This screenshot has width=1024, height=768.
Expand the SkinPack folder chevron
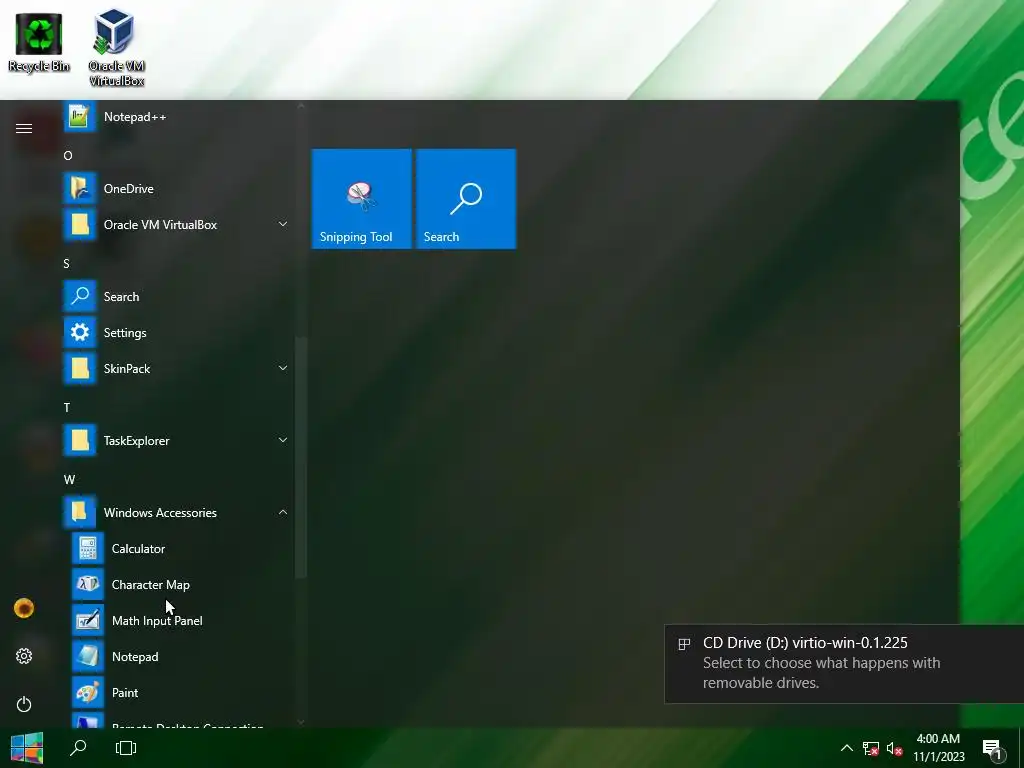tap(283, 368)
